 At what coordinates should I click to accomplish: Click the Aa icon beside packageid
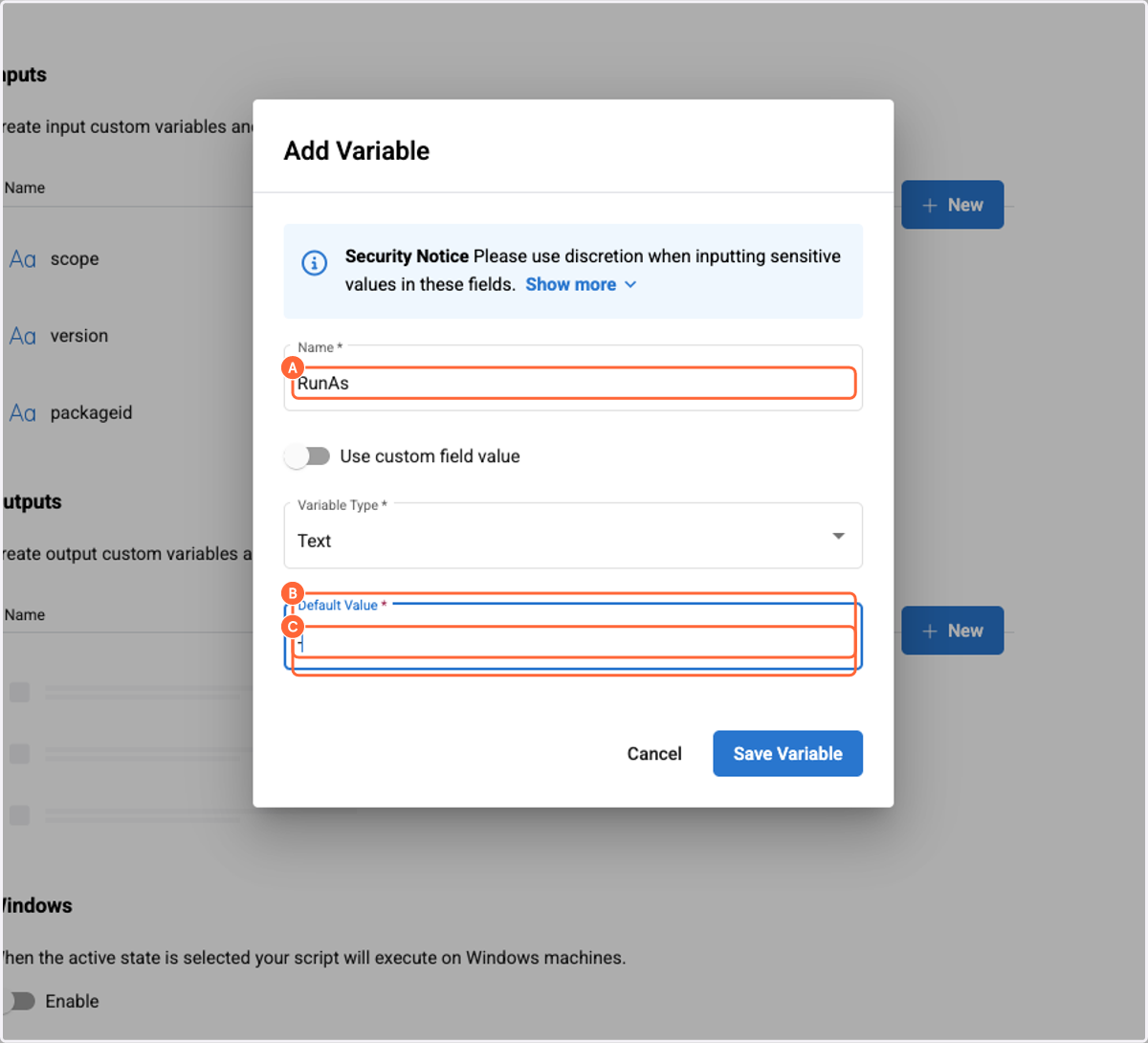pyautogui.click(x=23, y=413)
